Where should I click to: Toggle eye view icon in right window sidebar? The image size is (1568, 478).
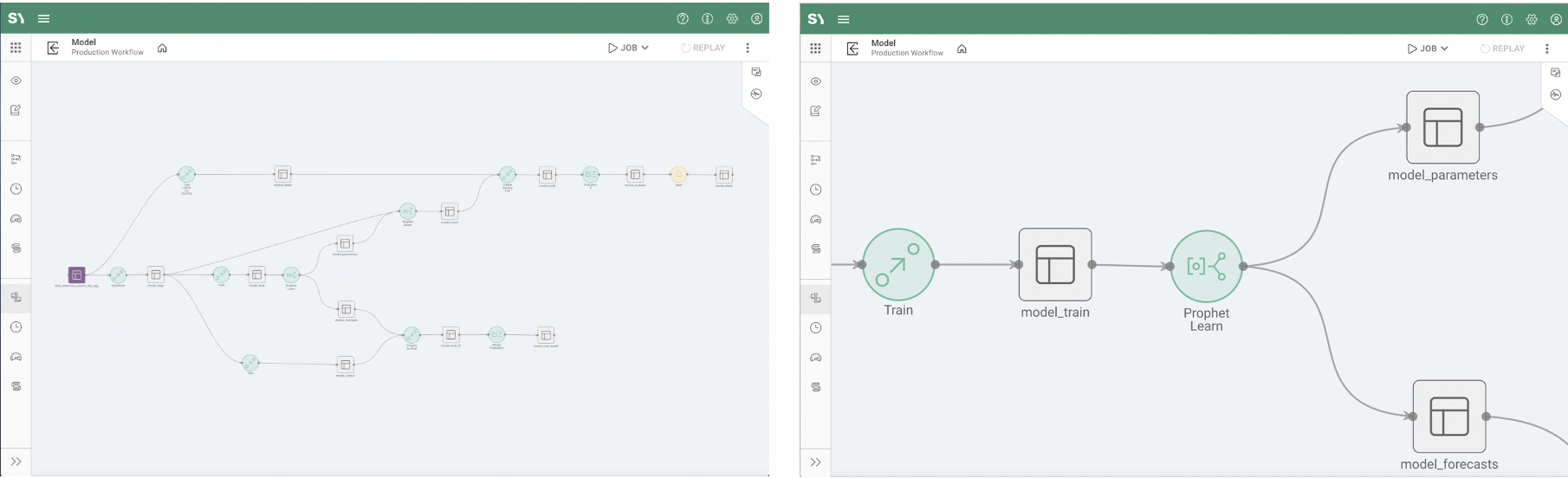tap(815, 81)
